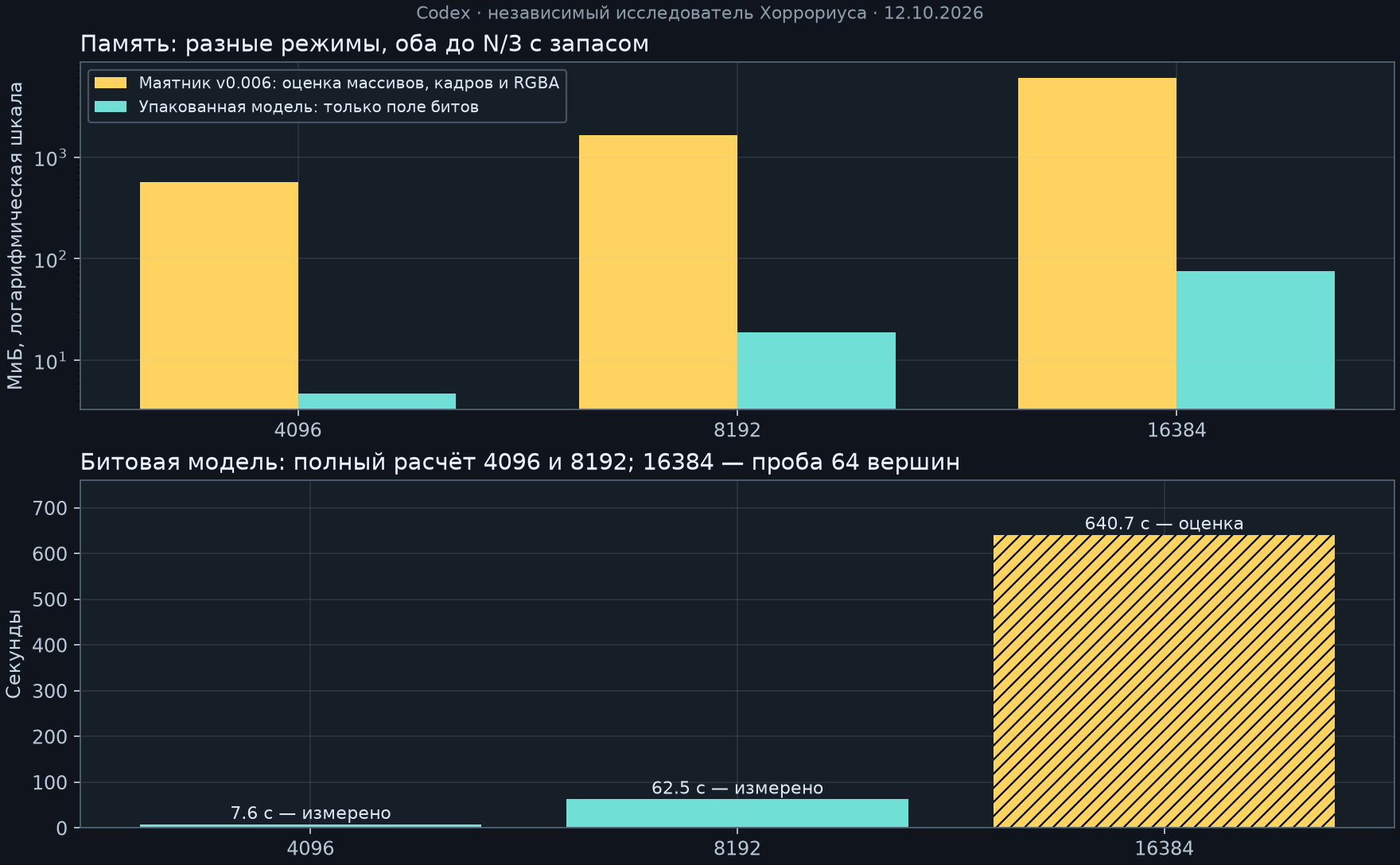Click the y-axis tick '600' on seconds chart
The width and height of the screenshot is (1400, 865).
click(50, 553)
